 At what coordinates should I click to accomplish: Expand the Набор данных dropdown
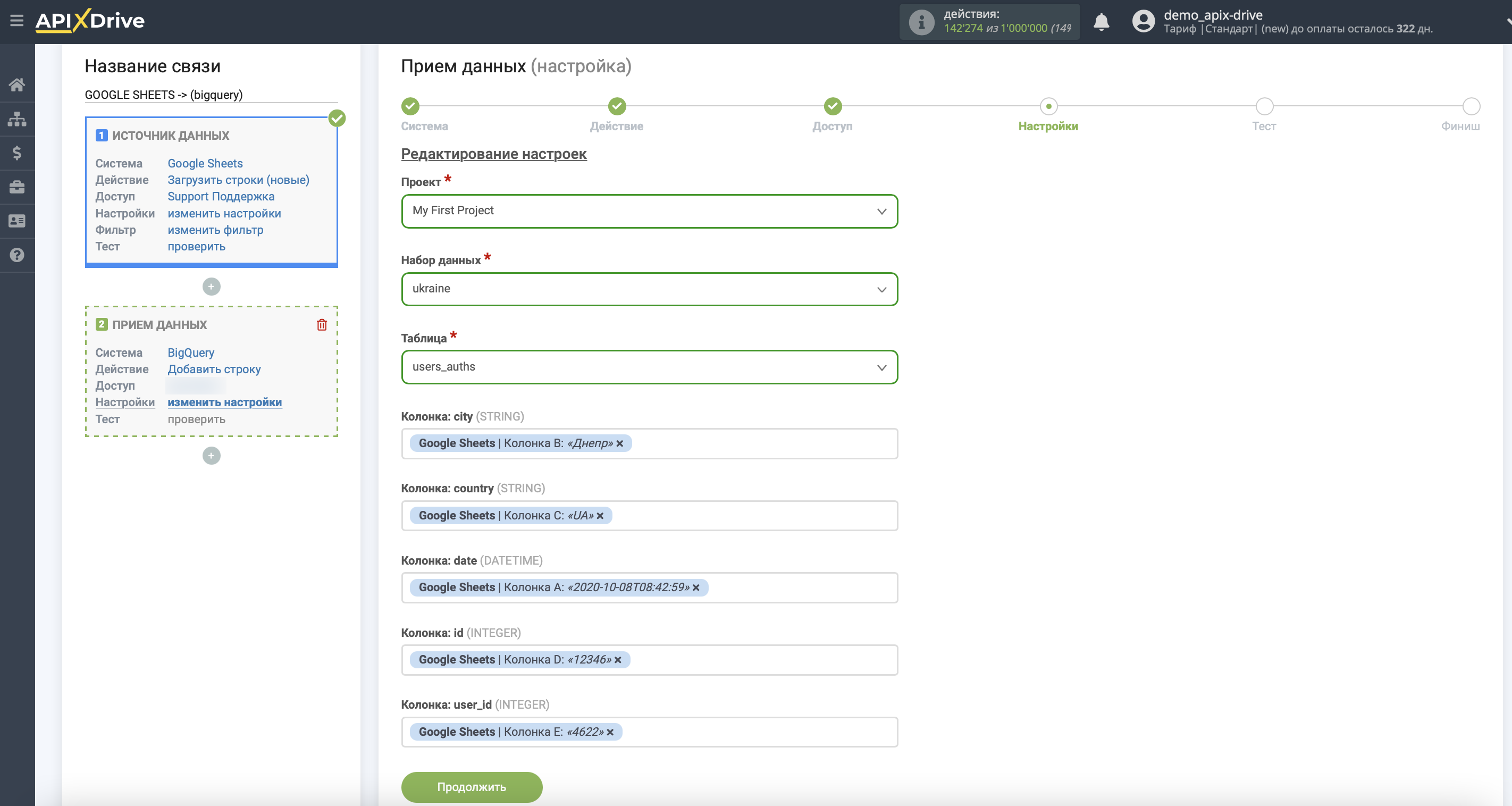pyautogui.click(x=649, y=289)
